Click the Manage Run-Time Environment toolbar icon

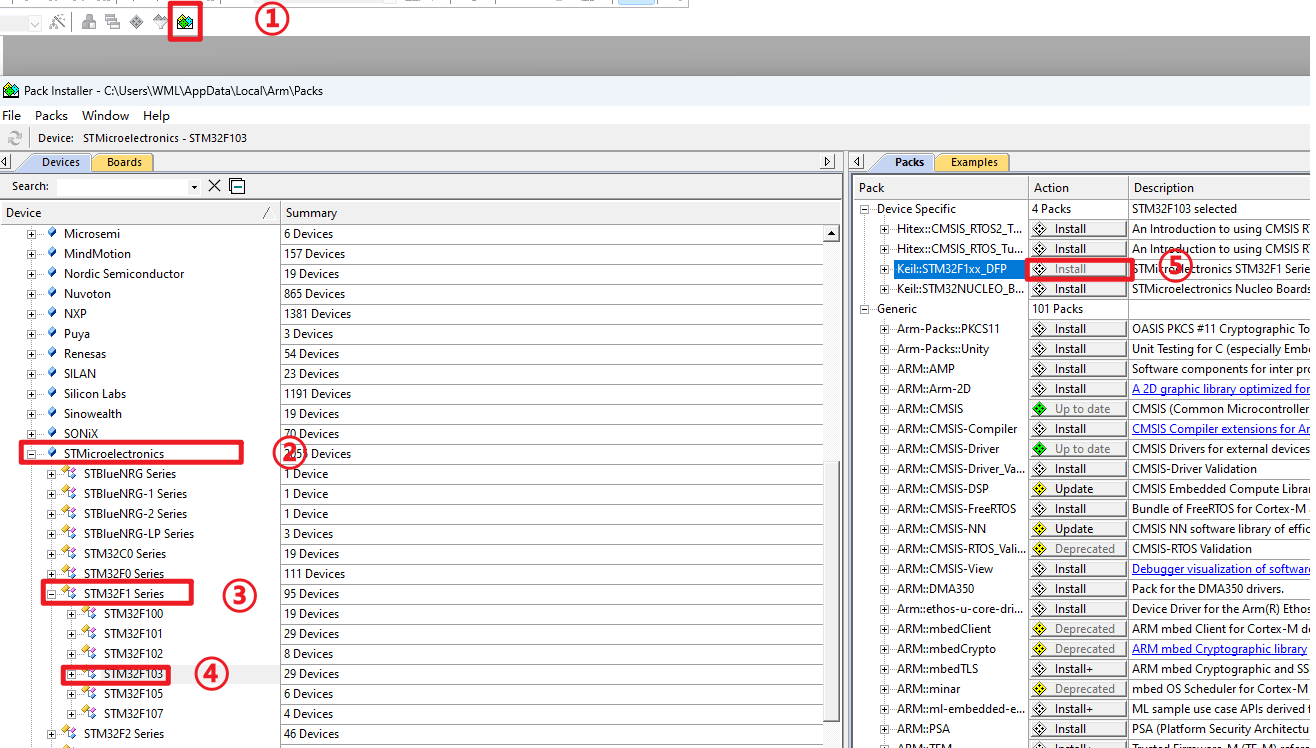coord(136,21)
